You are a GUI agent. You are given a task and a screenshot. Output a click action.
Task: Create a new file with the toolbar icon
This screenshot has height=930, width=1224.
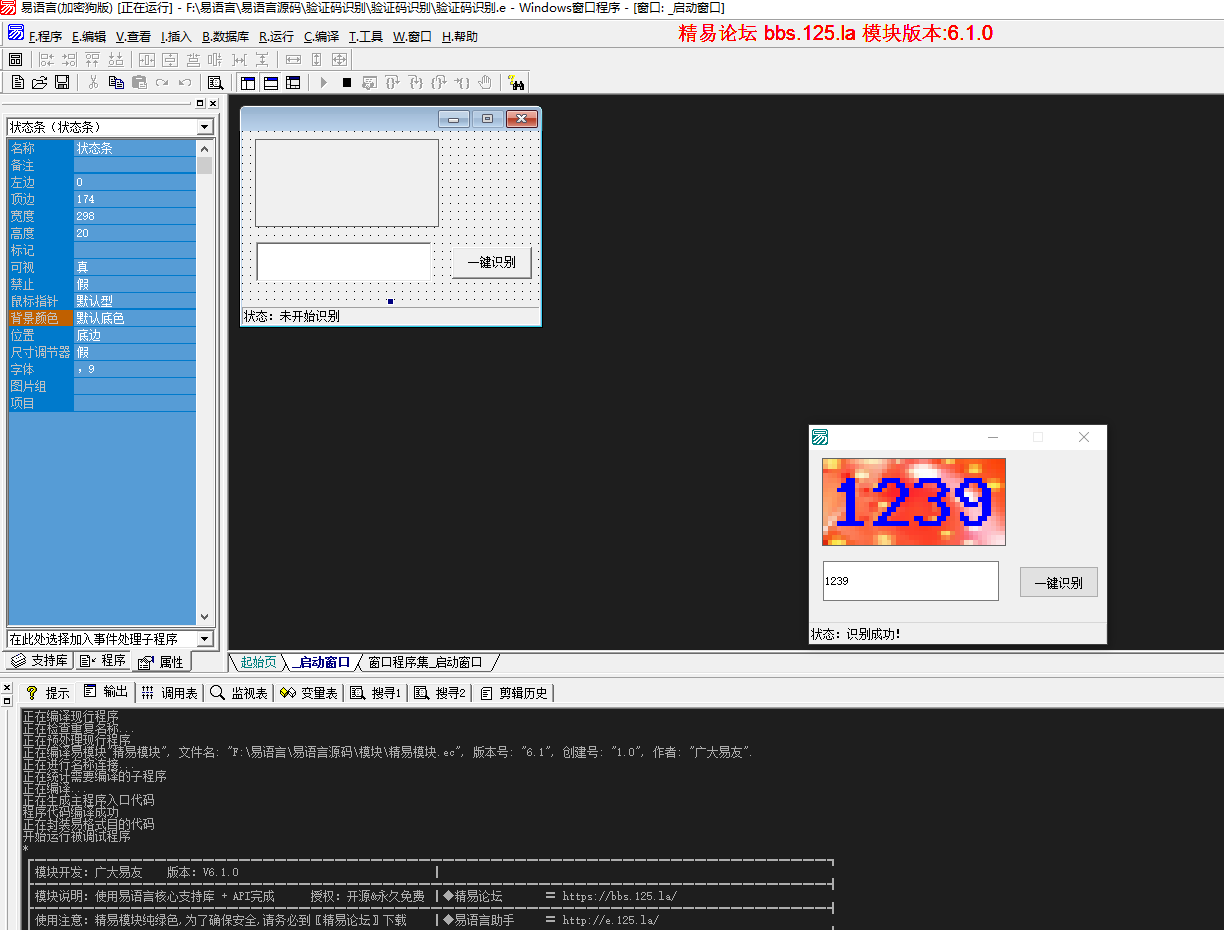(x=18, y=82)
